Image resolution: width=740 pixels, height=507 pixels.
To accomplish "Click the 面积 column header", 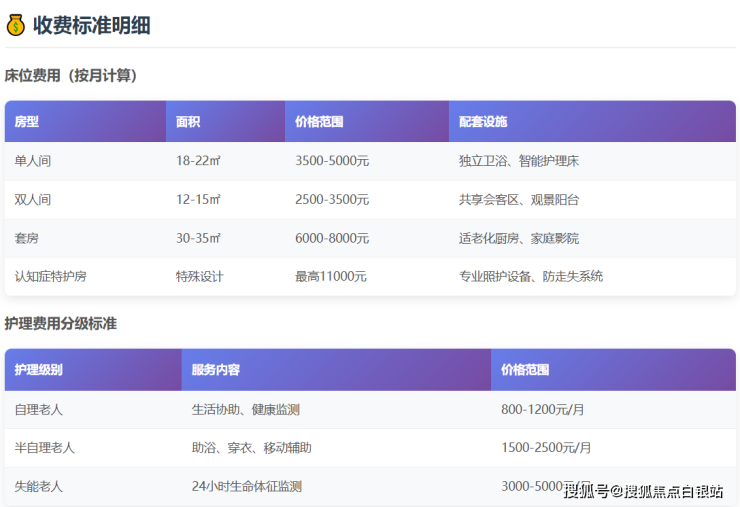I will pyautogui.click(x=188, y=122).
